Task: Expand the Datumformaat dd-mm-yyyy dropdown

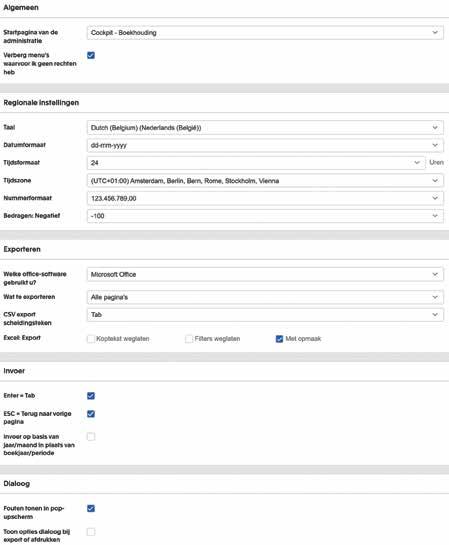Action: (265, 145)
